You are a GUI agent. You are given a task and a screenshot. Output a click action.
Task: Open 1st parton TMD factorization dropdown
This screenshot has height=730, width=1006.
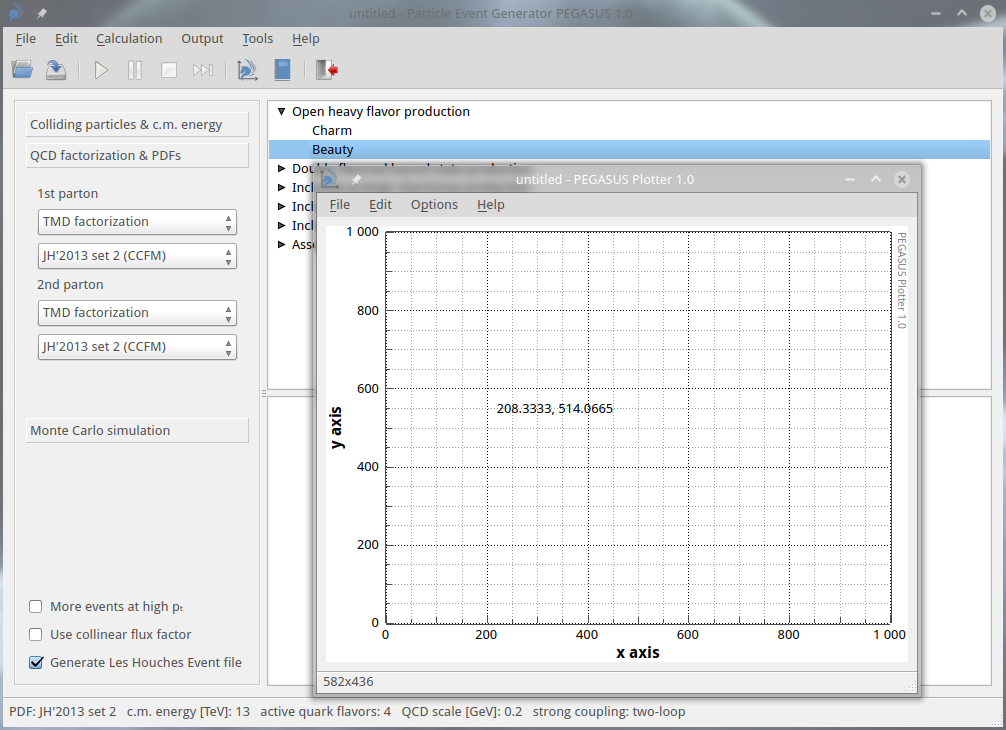[x=137, y=222]
